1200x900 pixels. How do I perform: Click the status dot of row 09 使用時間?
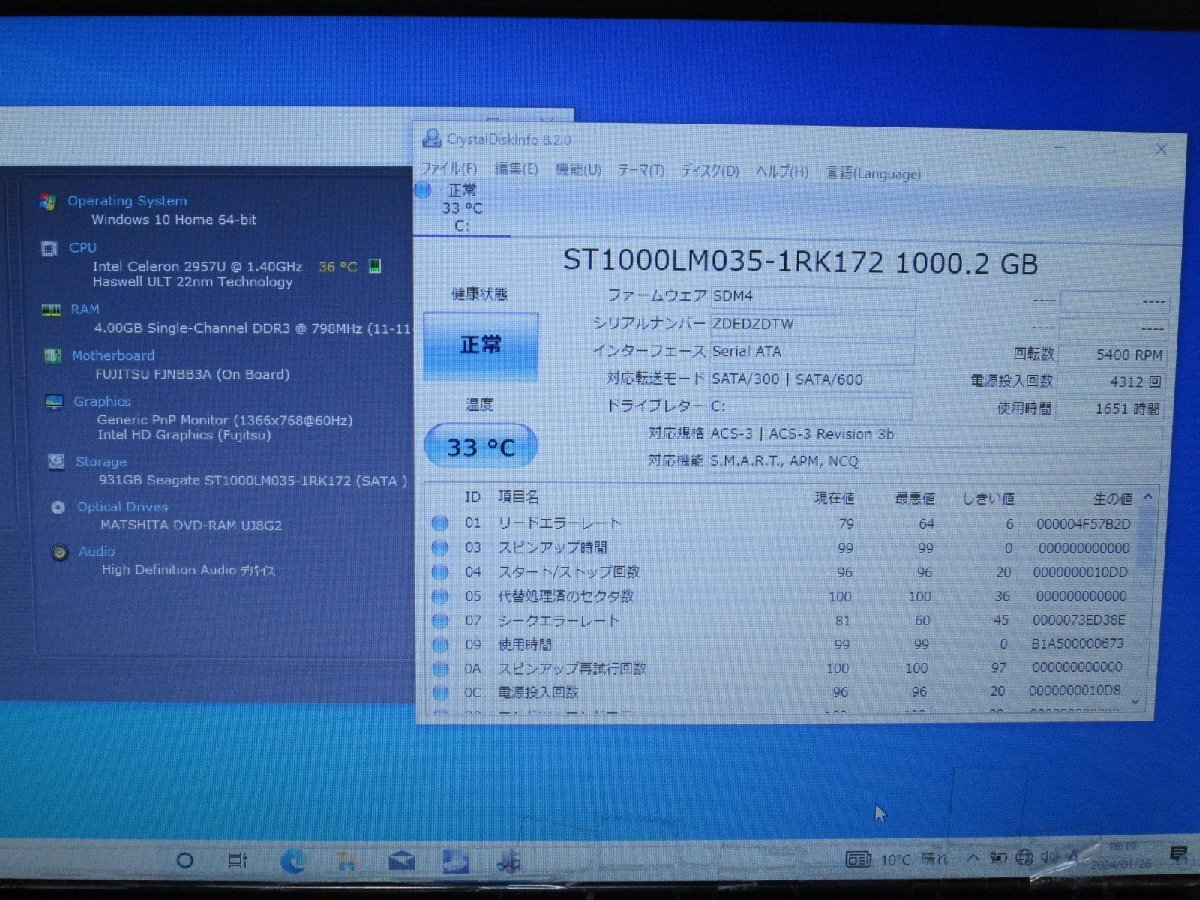tap(439, 645)
